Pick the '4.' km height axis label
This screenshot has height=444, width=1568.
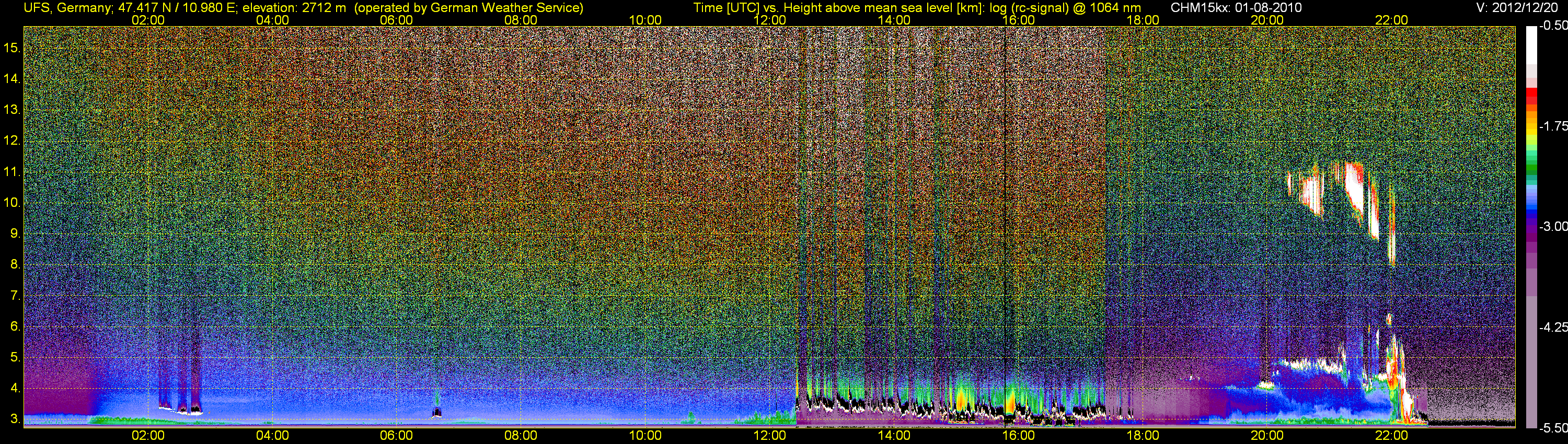point(15,388)
